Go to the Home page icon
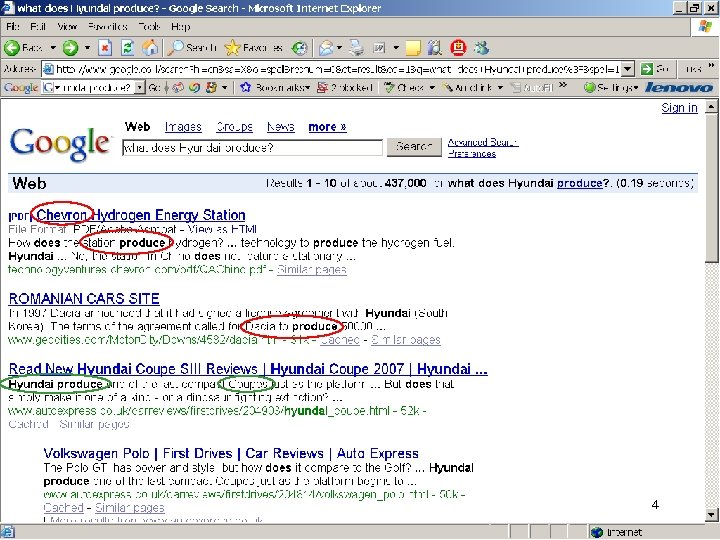This screenshot has width=720, height=540. 150,48
